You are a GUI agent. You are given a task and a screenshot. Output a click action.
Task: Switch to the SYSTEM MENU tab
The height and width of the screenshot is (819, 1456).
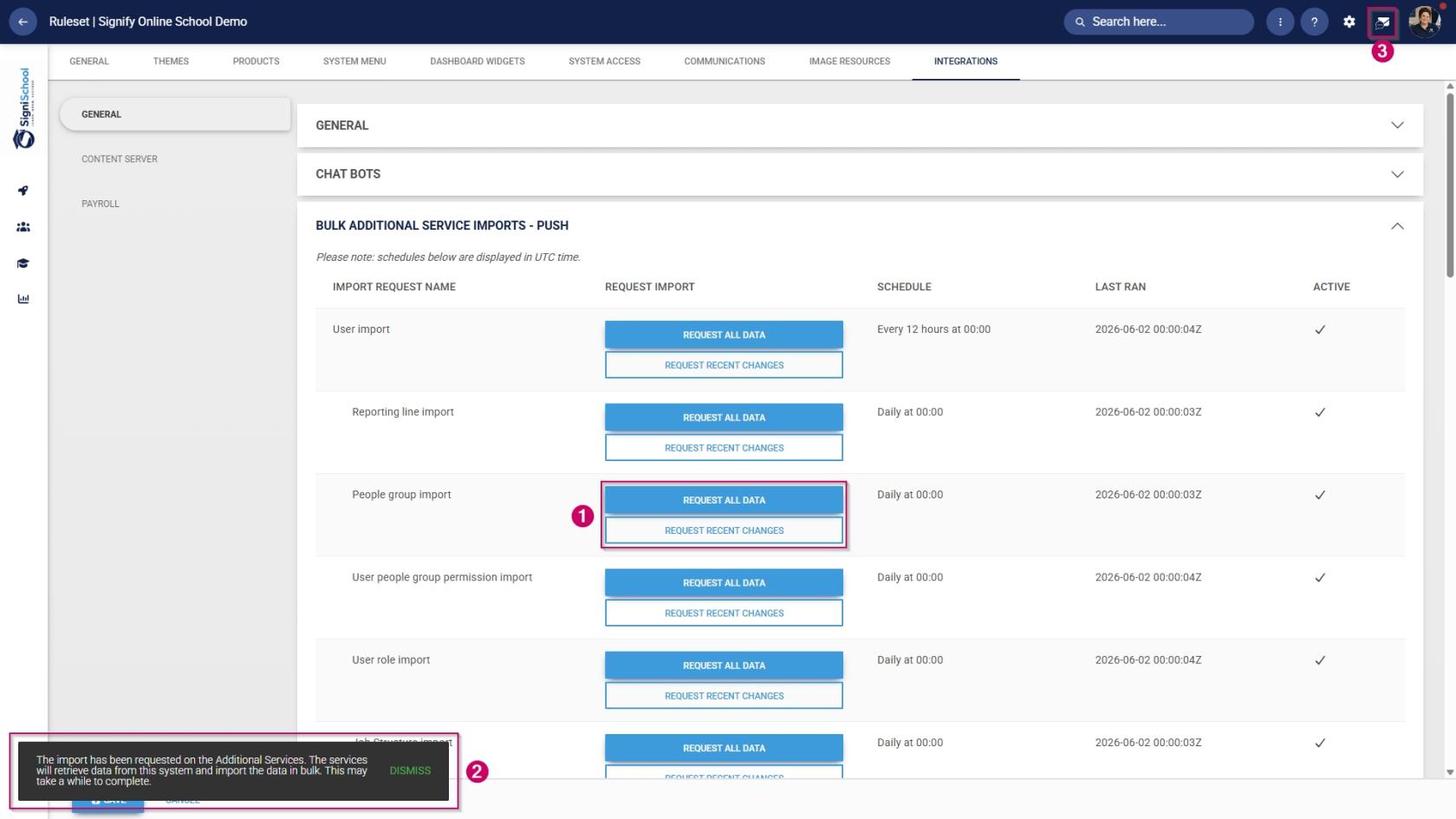pyautogui.click(x=354, y=62)
